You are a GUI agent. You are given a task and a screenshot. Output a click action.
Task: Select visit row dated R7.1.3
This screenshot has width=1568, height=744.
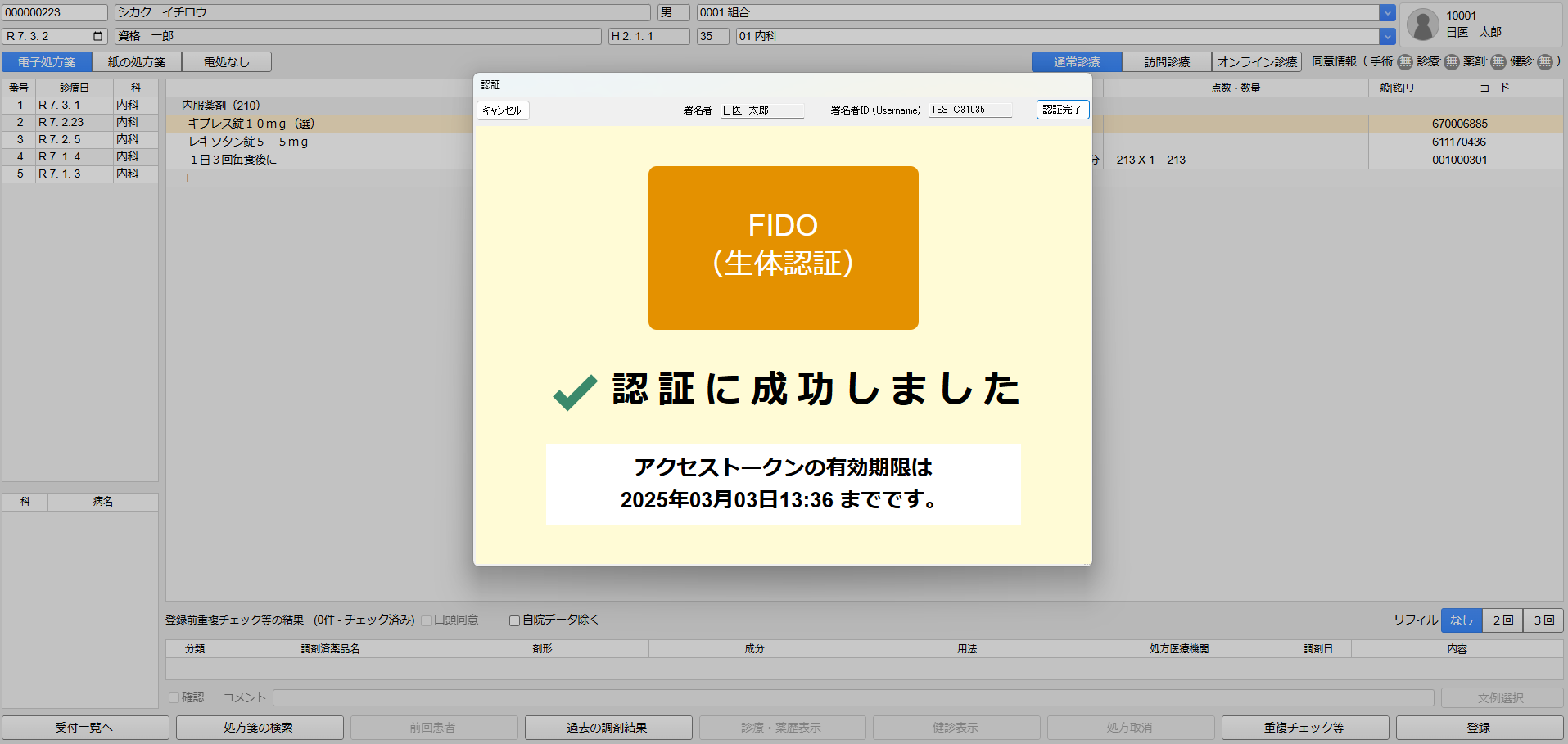pos(80,174)
